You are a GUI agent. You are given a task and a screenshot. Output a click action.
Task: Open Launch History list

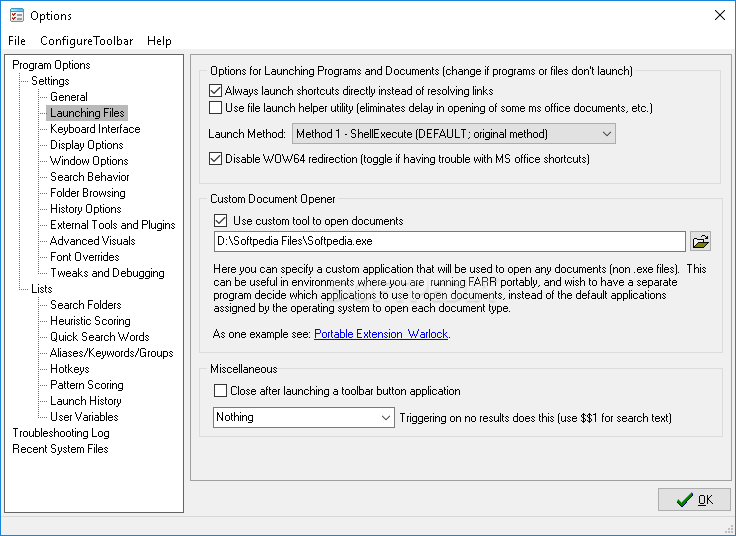click(86, 400)
